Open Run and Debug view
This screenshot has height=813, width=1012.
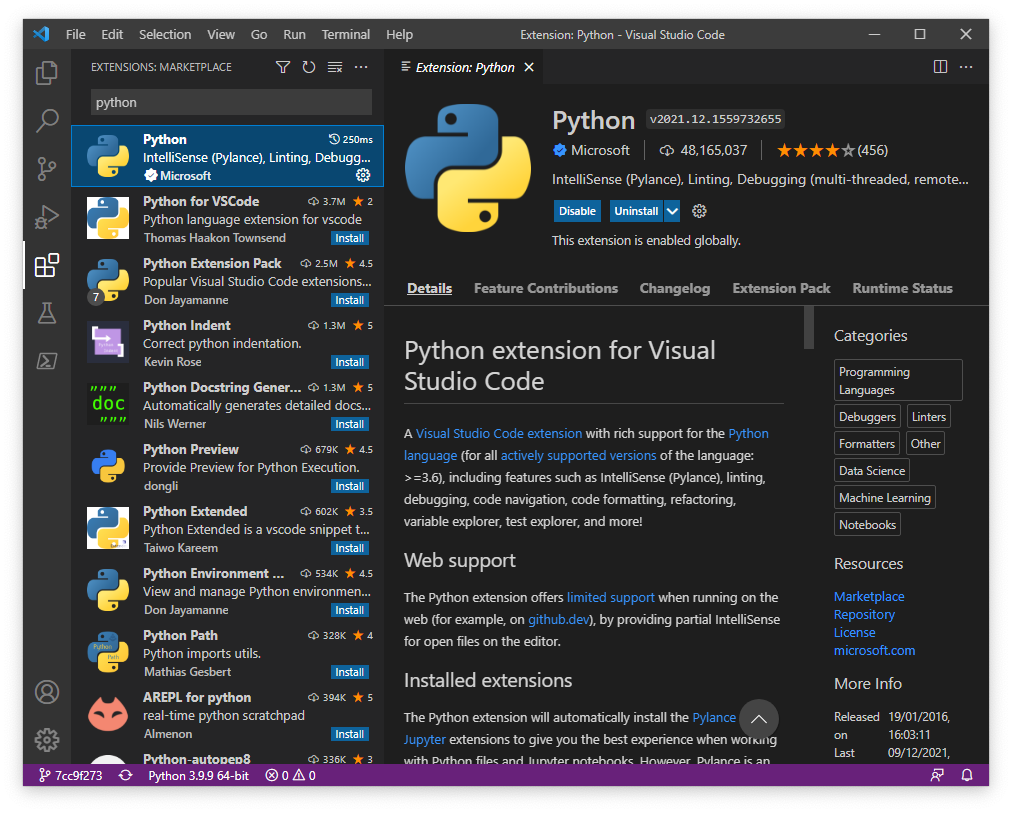click(x=46, y=217)
